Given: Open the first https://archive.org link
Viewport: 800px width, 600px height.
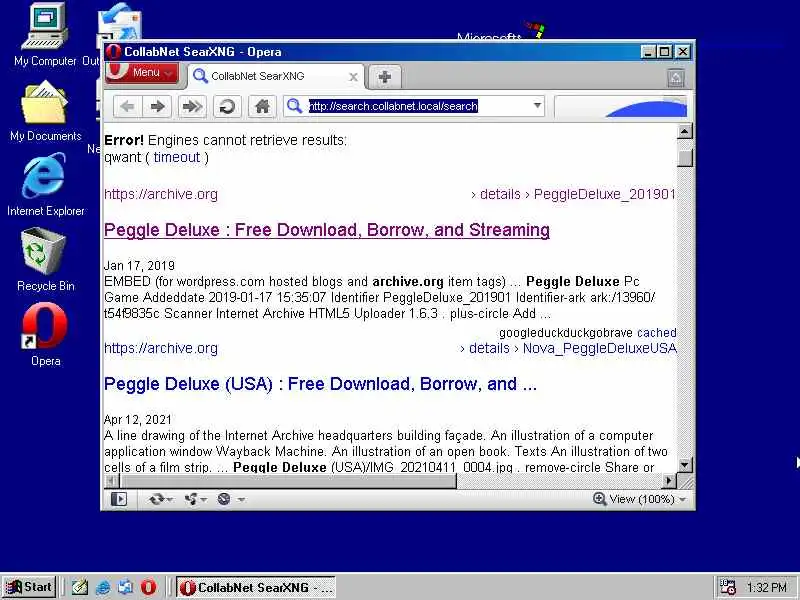Looking at the screenshot, I should (161, 194).
